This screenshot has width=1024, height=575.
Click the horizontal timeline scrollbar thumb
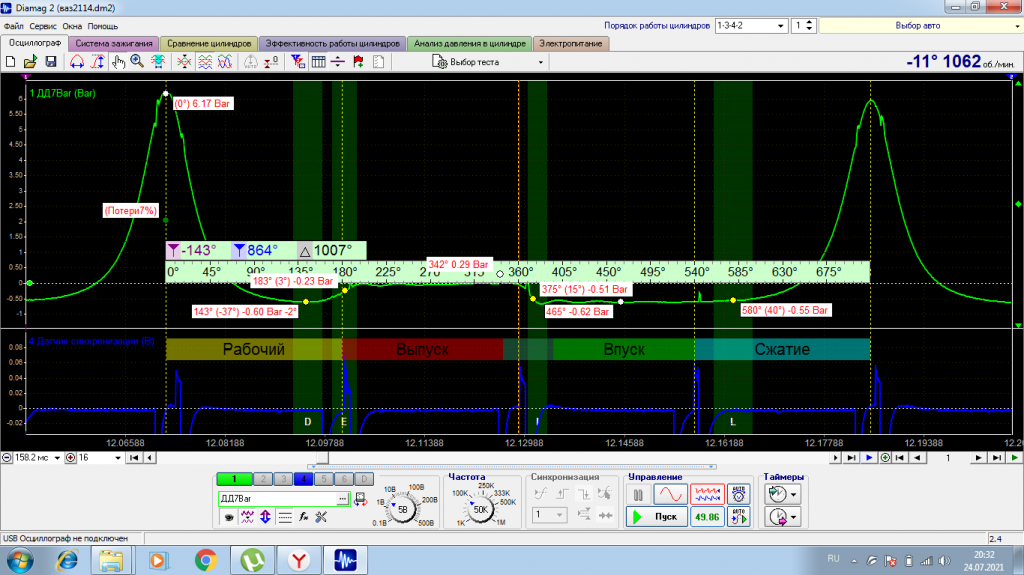322,458
